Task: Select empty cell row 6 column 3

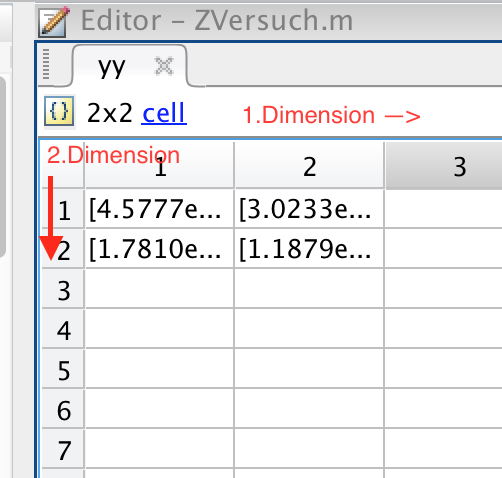Action: [x=444, y=409]
